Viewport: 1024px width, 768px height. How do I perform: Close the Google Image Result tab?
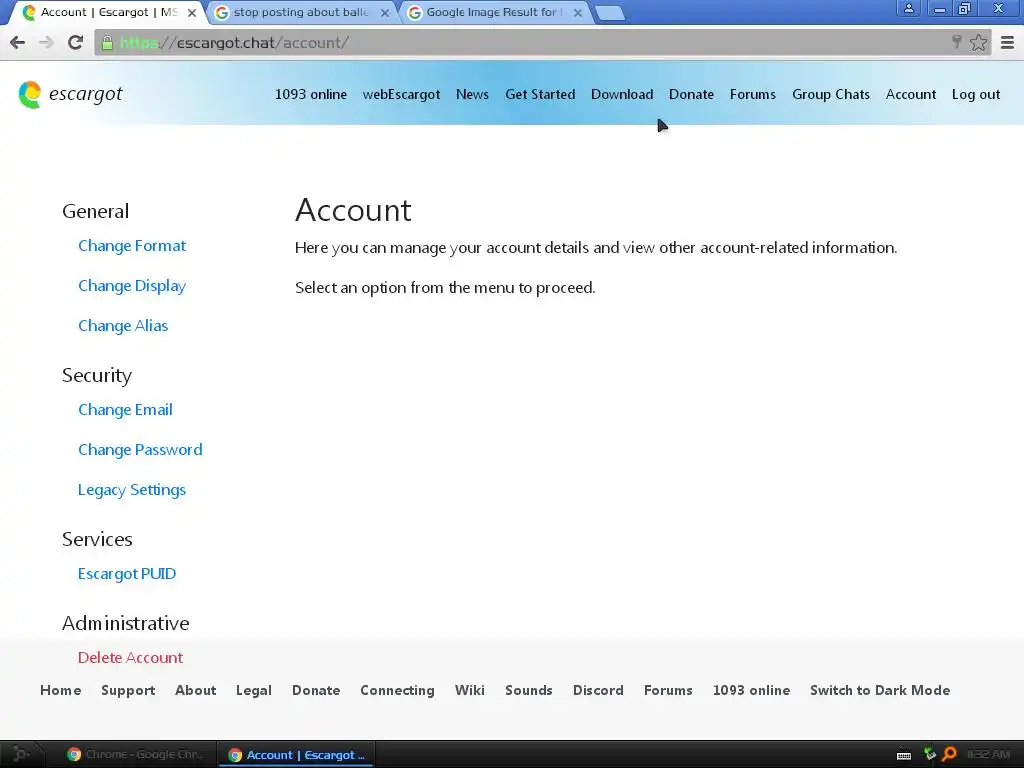(577, 12)
